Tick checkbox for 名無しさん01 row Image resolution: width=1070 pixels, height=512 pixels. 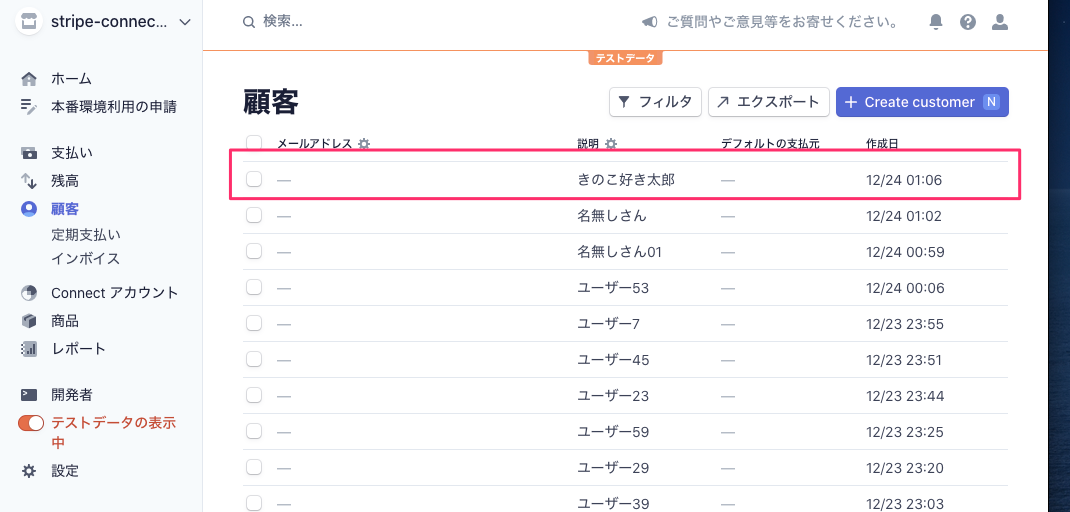coord(254,251)
